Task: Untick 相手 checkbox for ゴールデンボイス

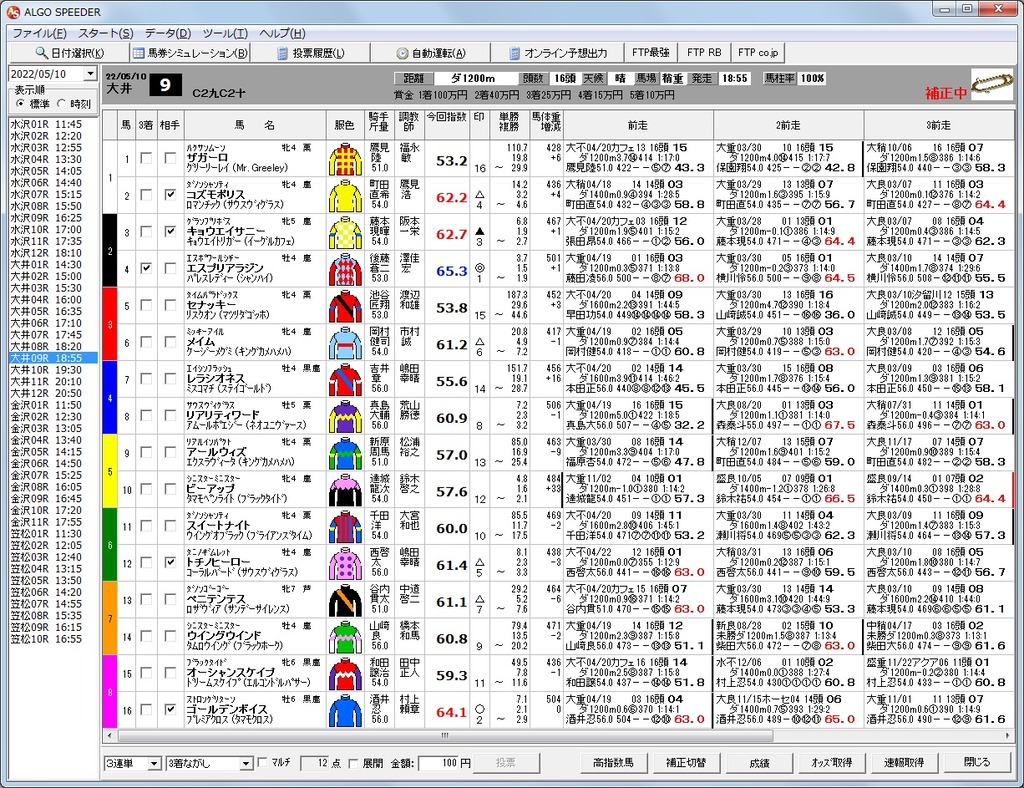Action: click(x=170, y=709)
